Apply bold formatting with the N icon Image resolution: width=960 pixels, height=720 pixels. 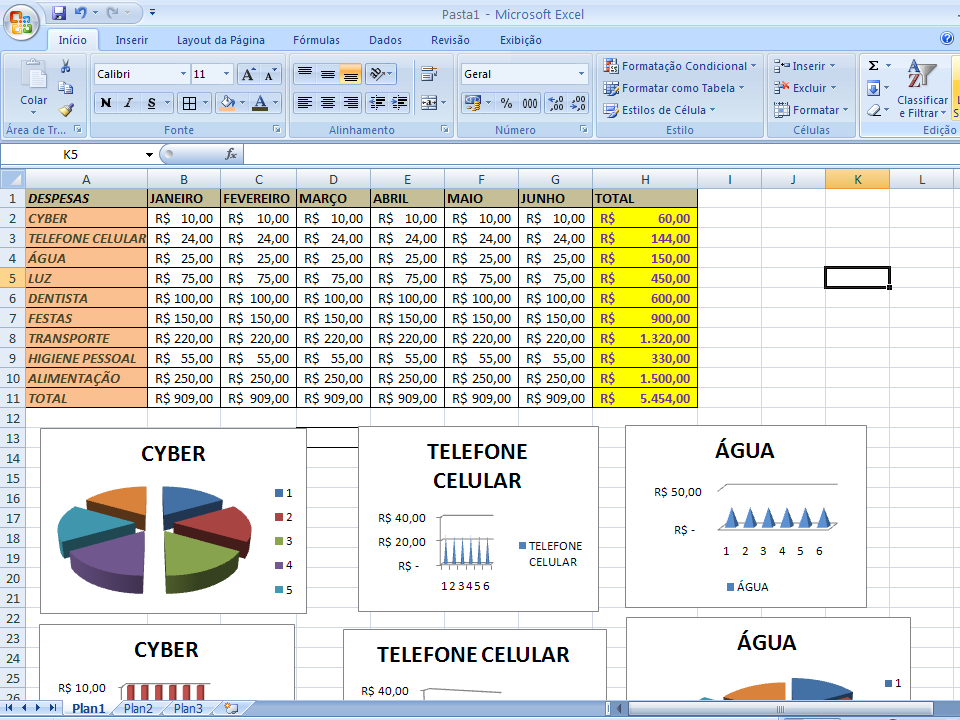106,103
